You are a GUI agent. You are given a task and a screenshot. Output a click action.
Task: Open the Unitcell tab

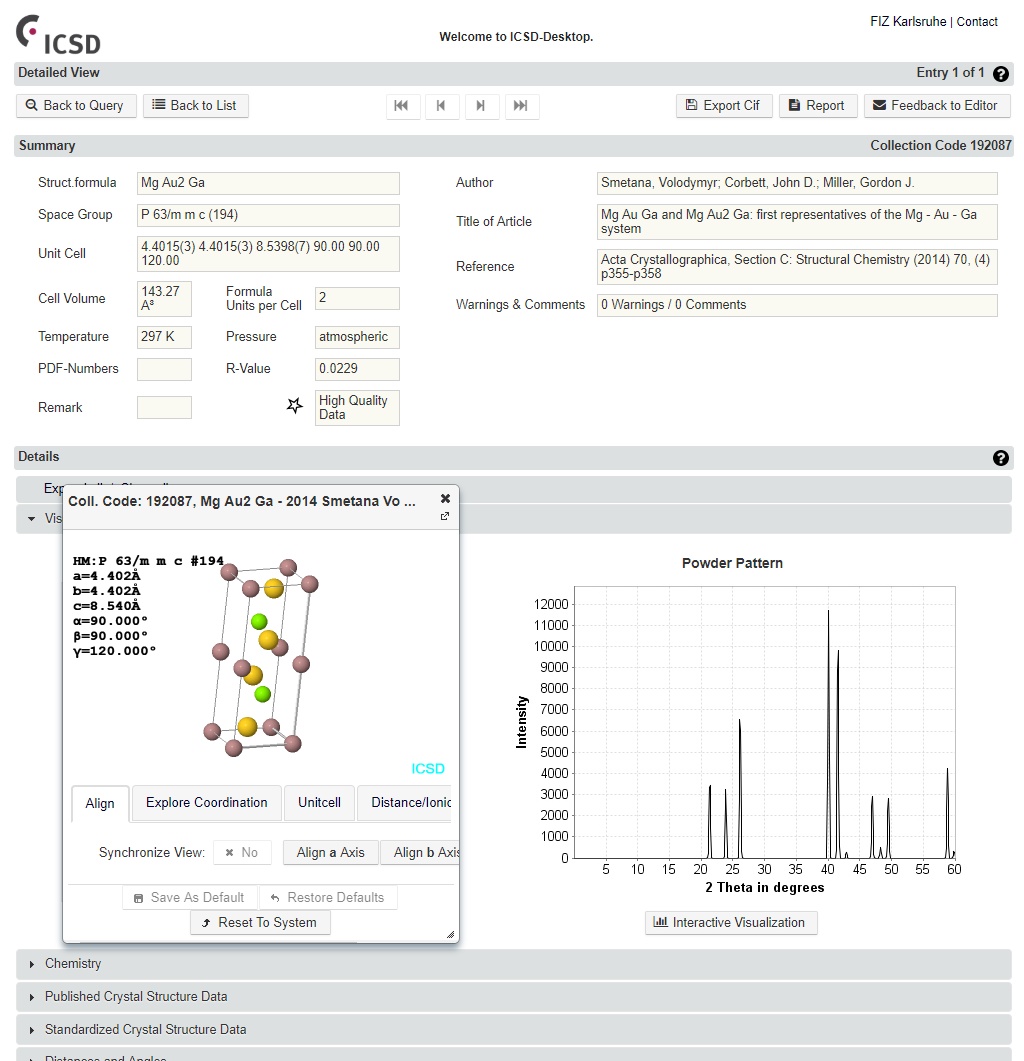tap(319, 803)
